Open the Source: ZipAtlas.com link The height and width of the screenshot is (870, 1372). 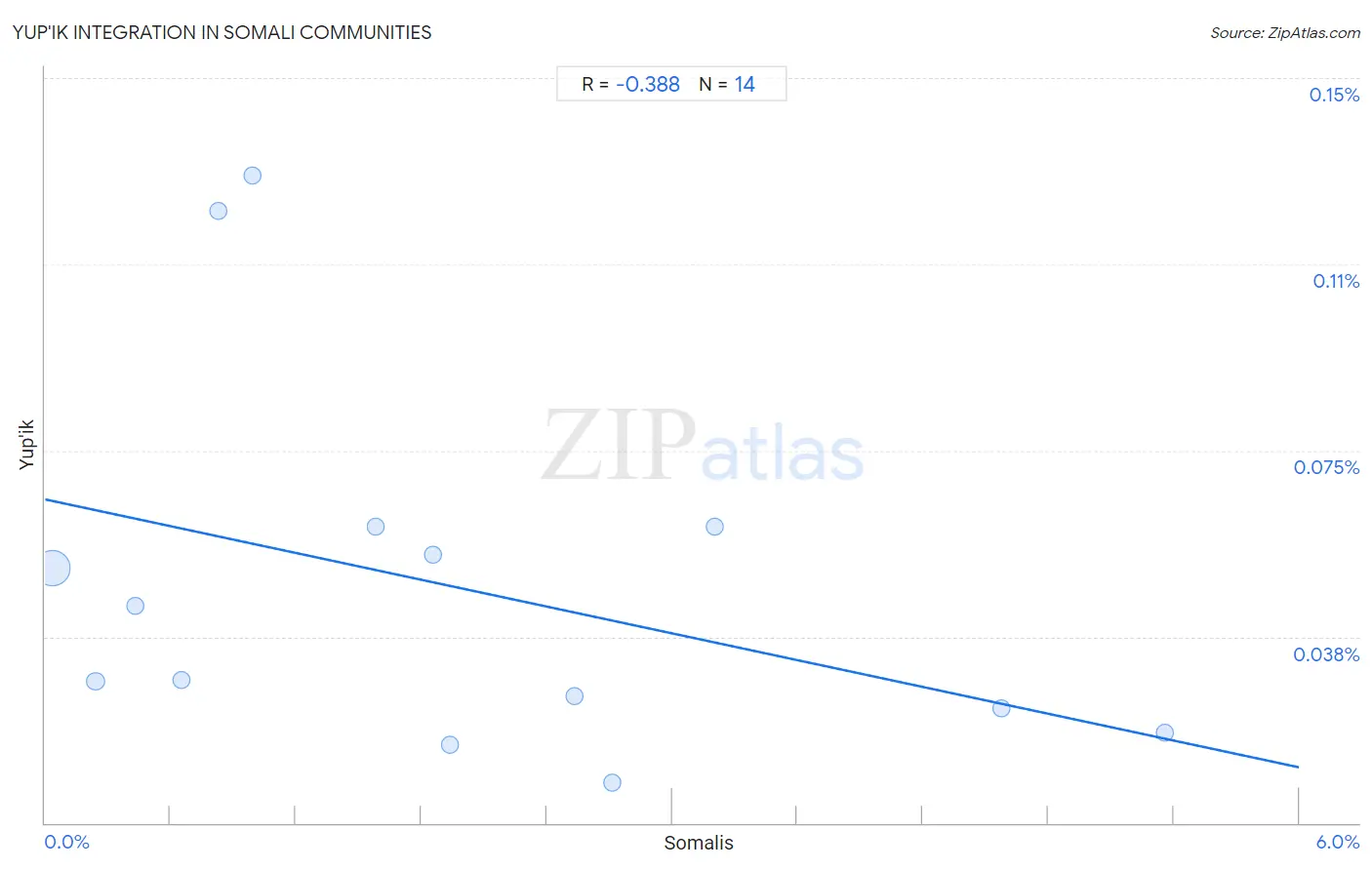point(1285,33)
